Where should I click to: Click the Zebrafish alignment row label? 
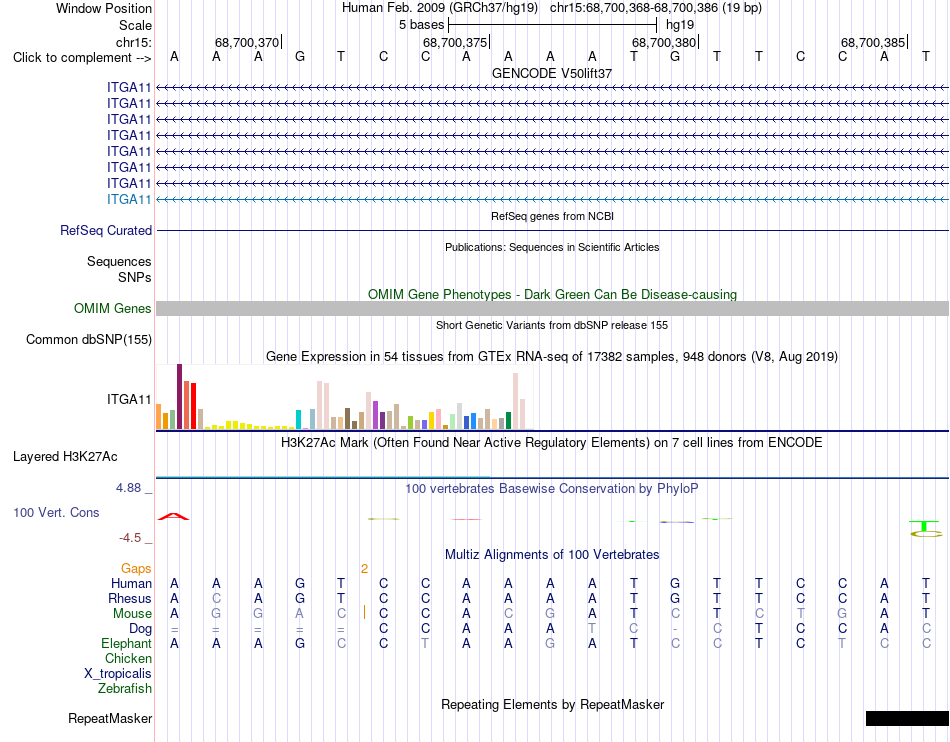[125, 689]
